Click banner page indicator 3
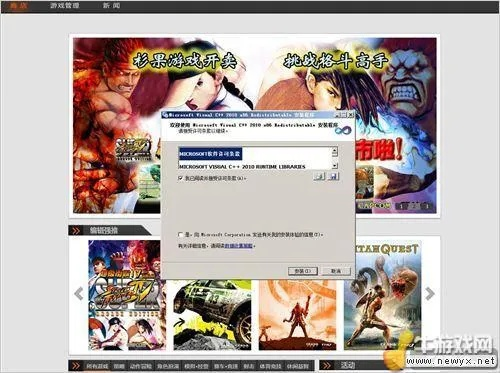This screenshot has width=500, height=373. [x=428, y=206]
